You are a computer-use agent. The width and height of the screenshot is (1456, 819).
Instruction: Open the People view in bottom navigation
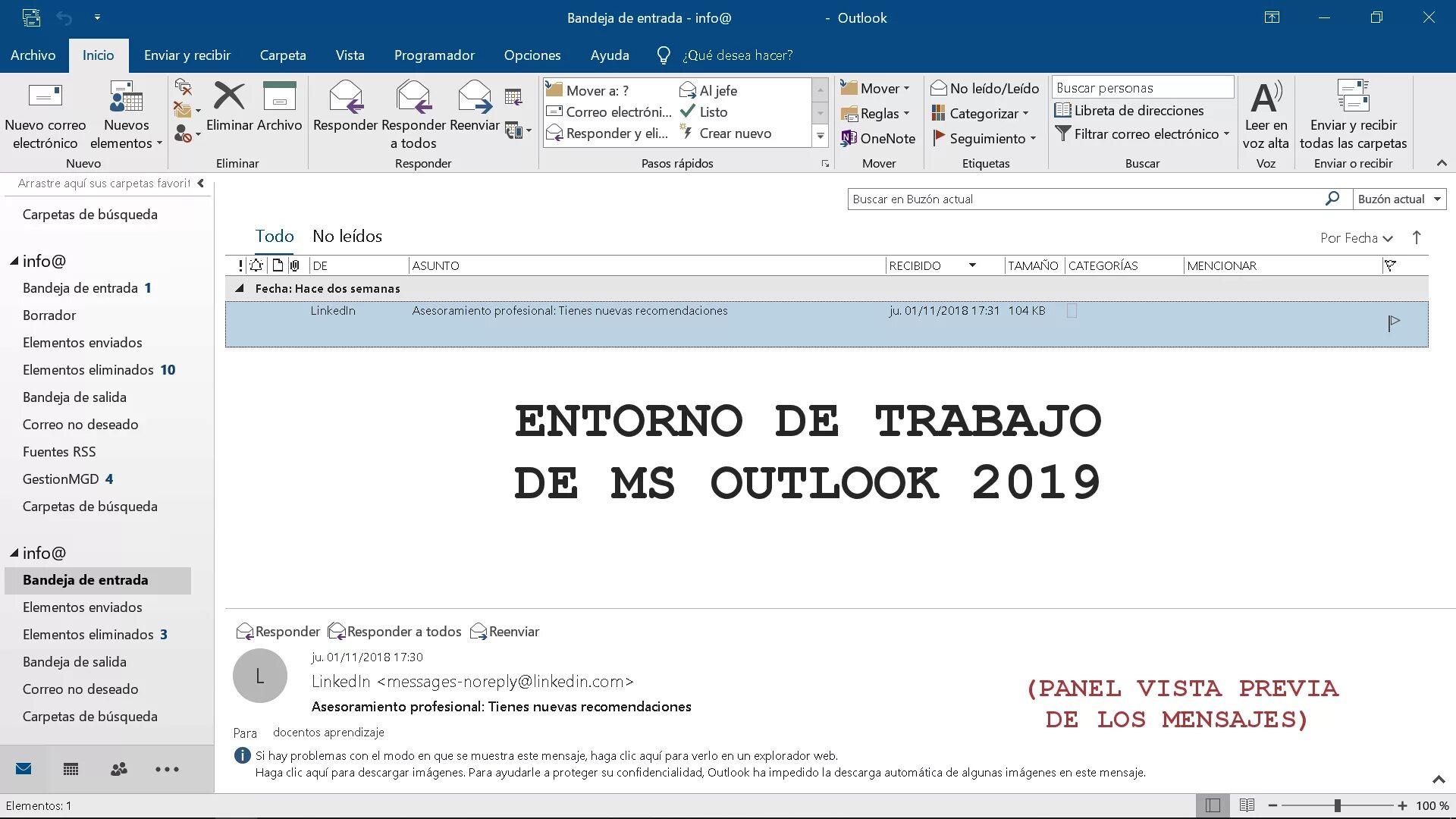pos(119,769)
